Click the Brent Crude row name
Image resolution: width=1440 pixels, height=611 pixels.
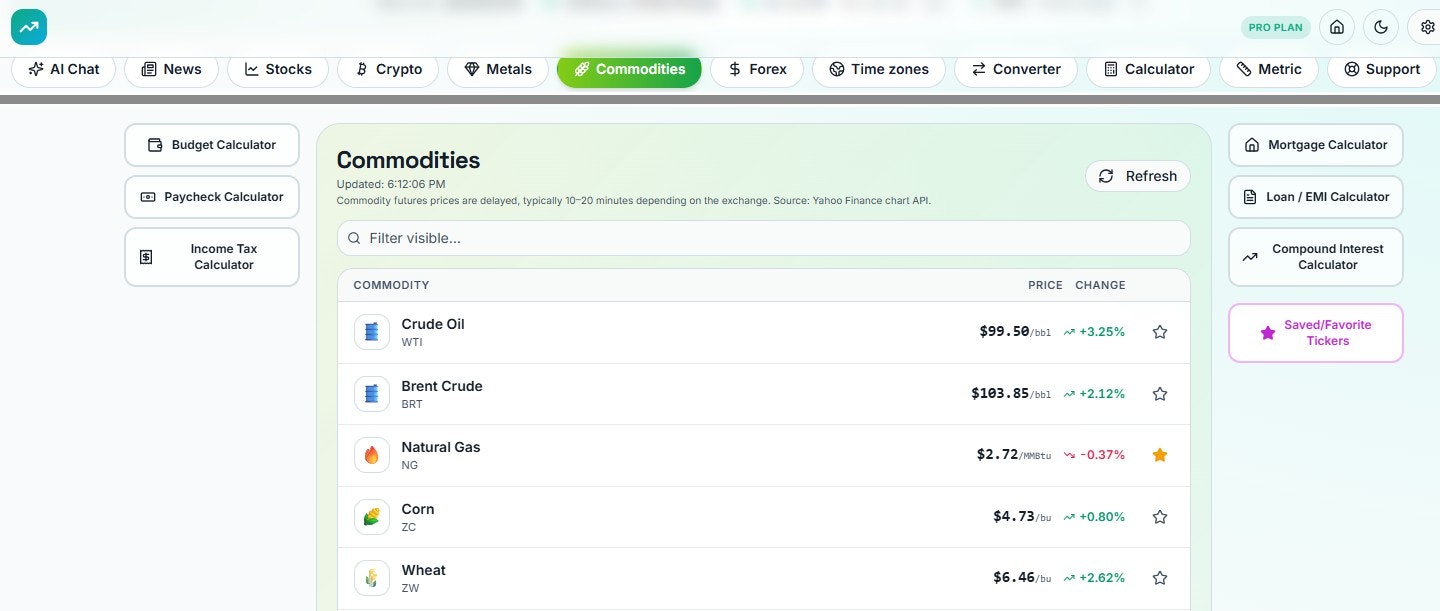click(442, 386)
